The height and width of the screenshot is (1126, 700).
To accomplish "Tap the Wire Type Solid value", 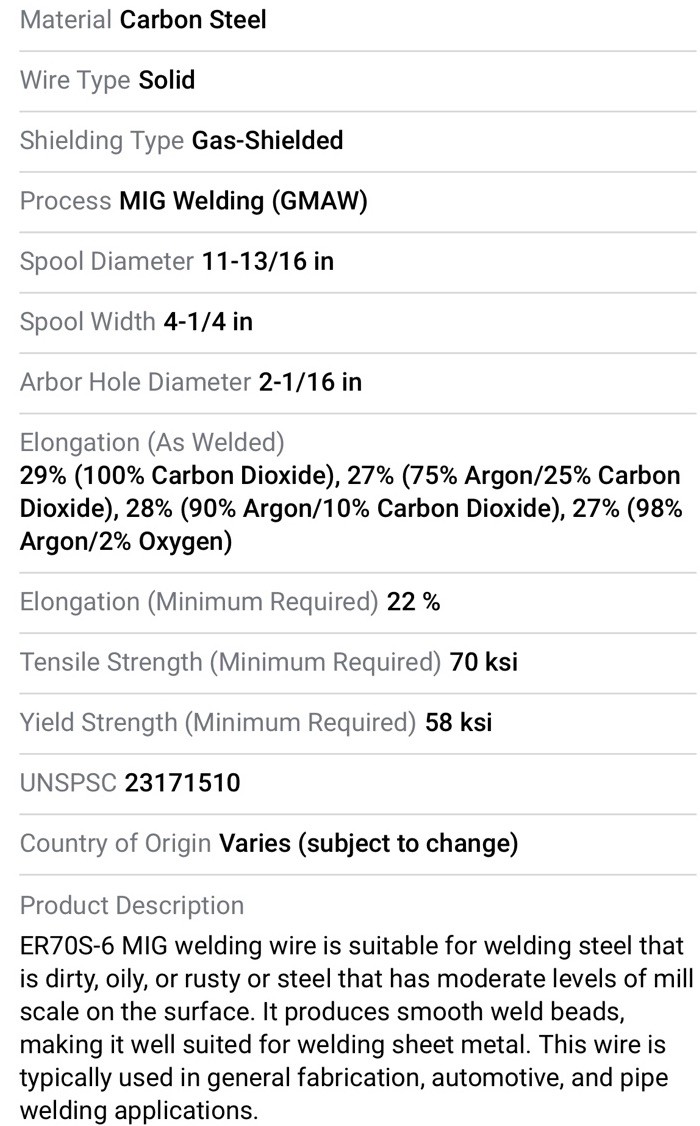I will tap(167, 80).
